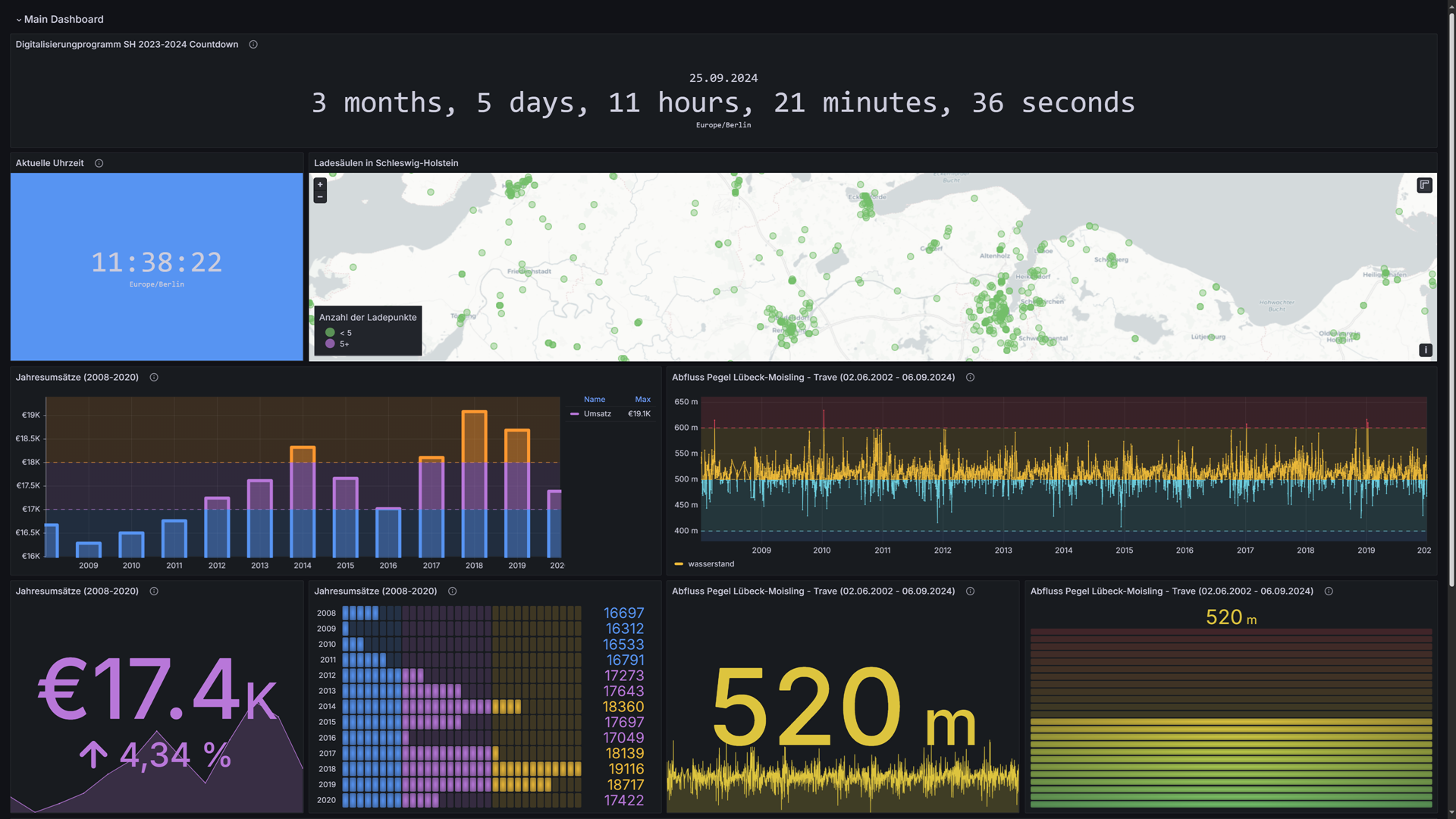Viewport: 1456px width, 819px height.
Task: Open the Abfluss gauge panel title
Action: click(x=1172, y=591)
